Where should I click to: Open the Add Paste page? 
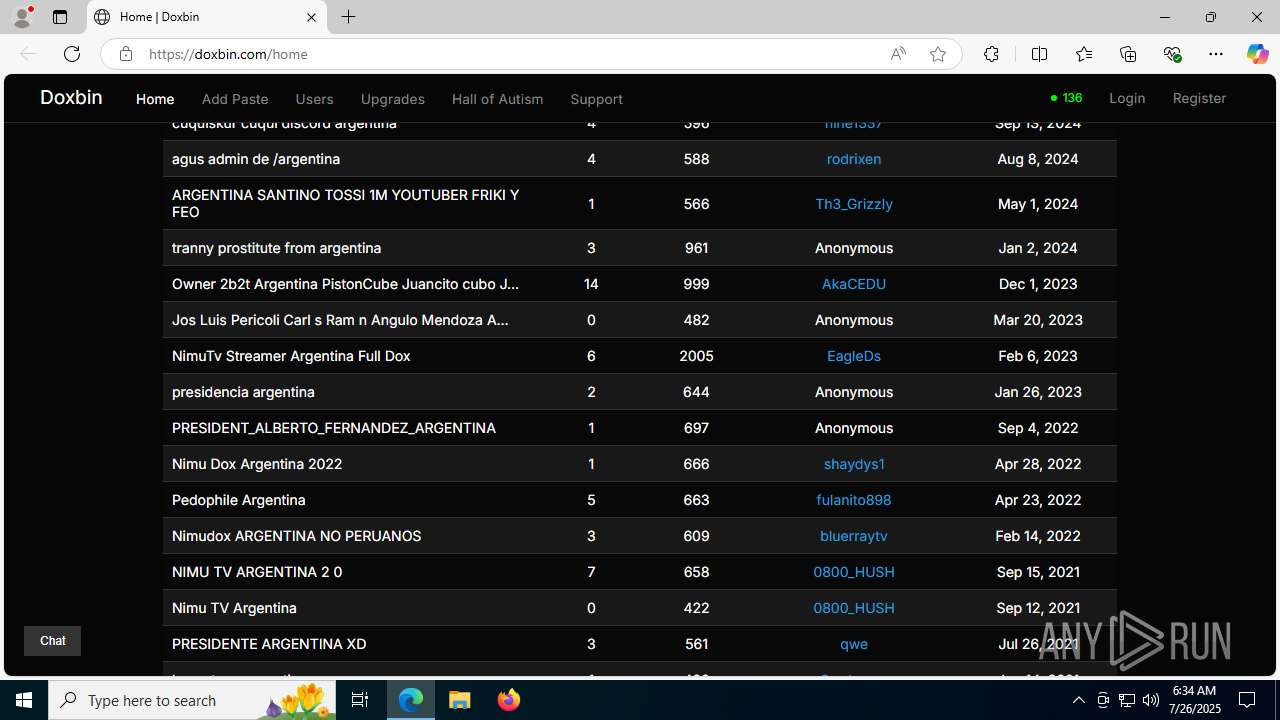click(x=235, y=99)
